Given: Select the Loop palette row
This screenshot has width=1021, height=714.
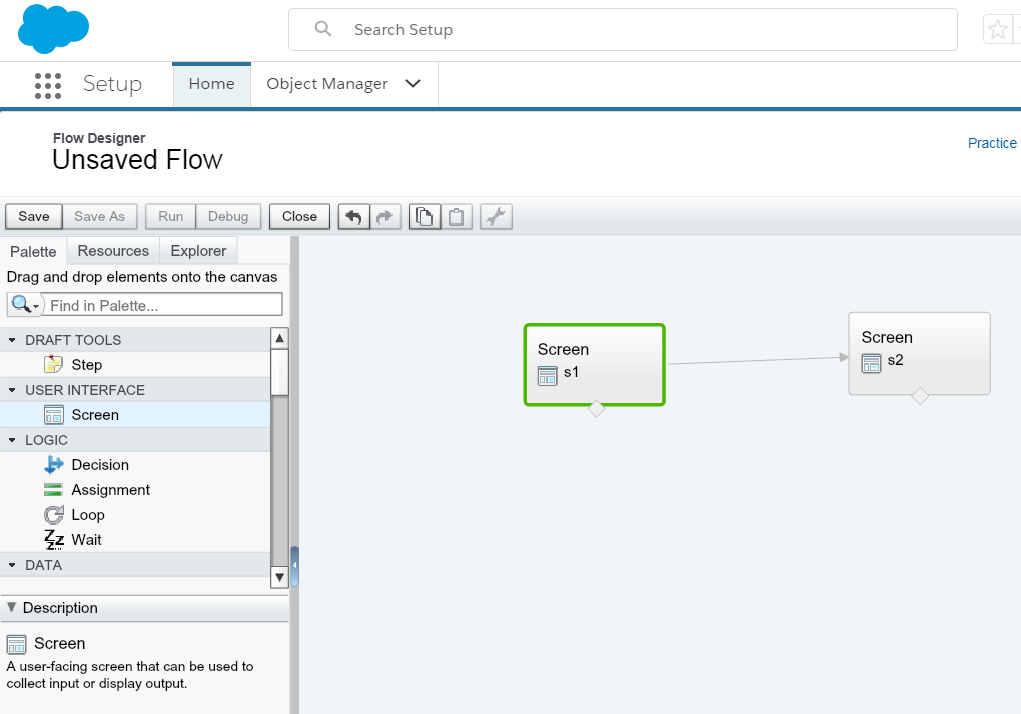Looking at the screenshot, I should click(x=135, y=515).
